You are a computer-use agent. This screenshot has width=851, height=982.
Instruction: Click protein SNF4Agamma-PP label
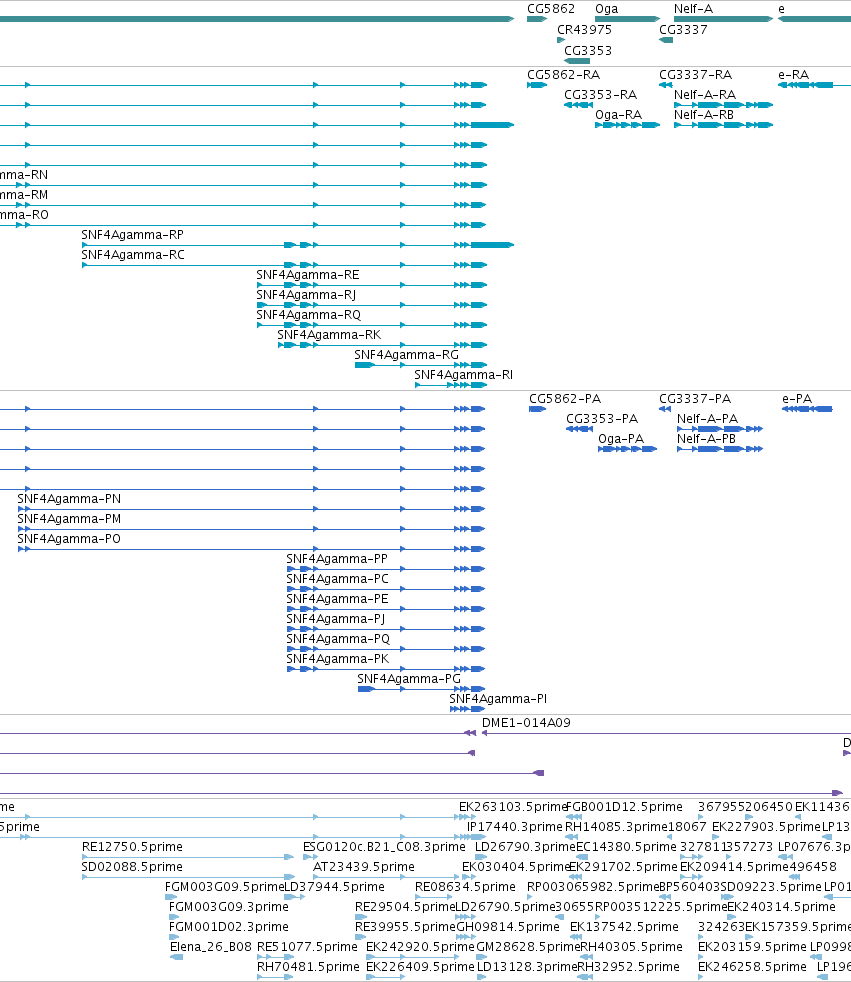tap(337, 559)
